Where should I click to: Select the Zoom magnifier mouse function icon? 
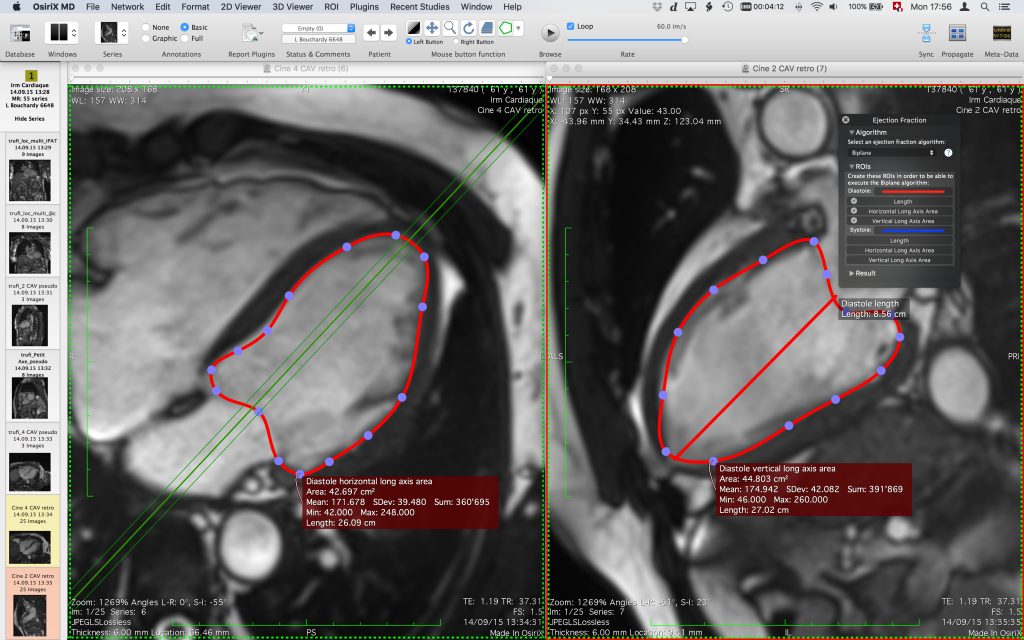click(x=450, y=29)
